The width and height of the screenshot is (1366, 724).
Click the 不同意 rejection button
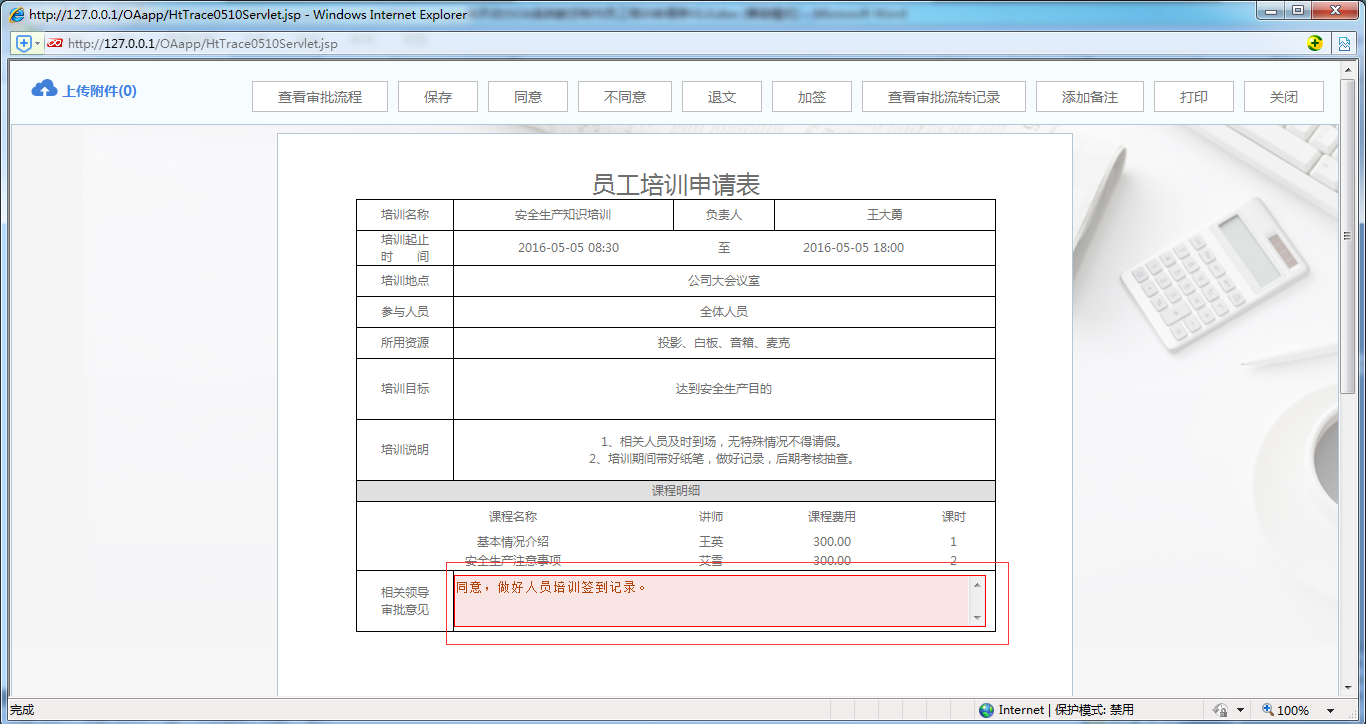[624, 96]
